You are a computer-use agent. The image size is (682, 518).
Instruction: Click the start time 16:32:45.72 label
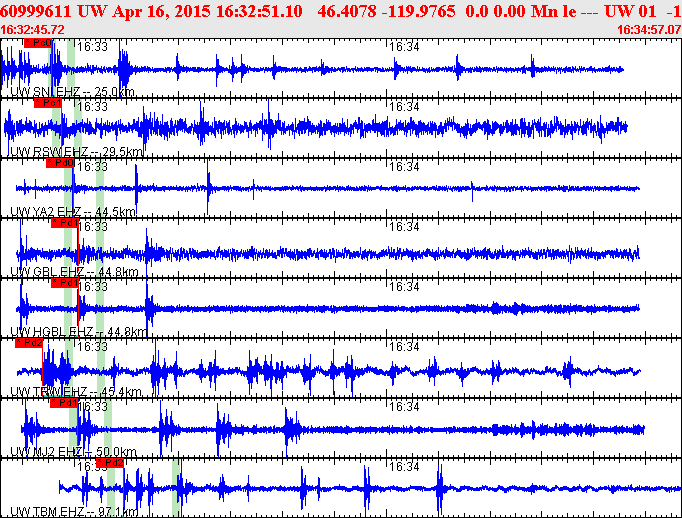(33, 30)
